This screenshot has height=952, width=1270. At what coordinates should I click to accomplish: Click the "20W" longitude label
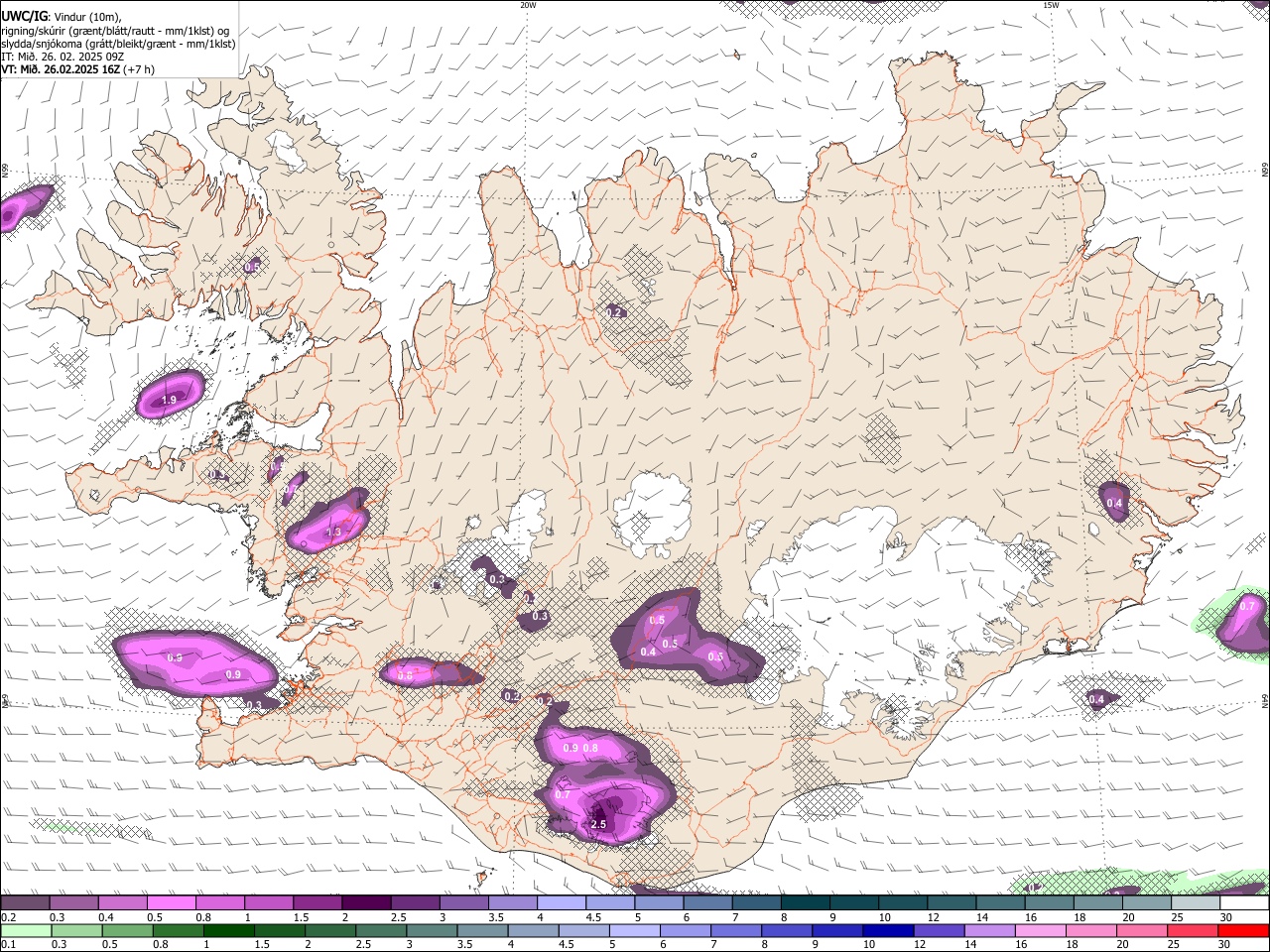click(528, 5)
